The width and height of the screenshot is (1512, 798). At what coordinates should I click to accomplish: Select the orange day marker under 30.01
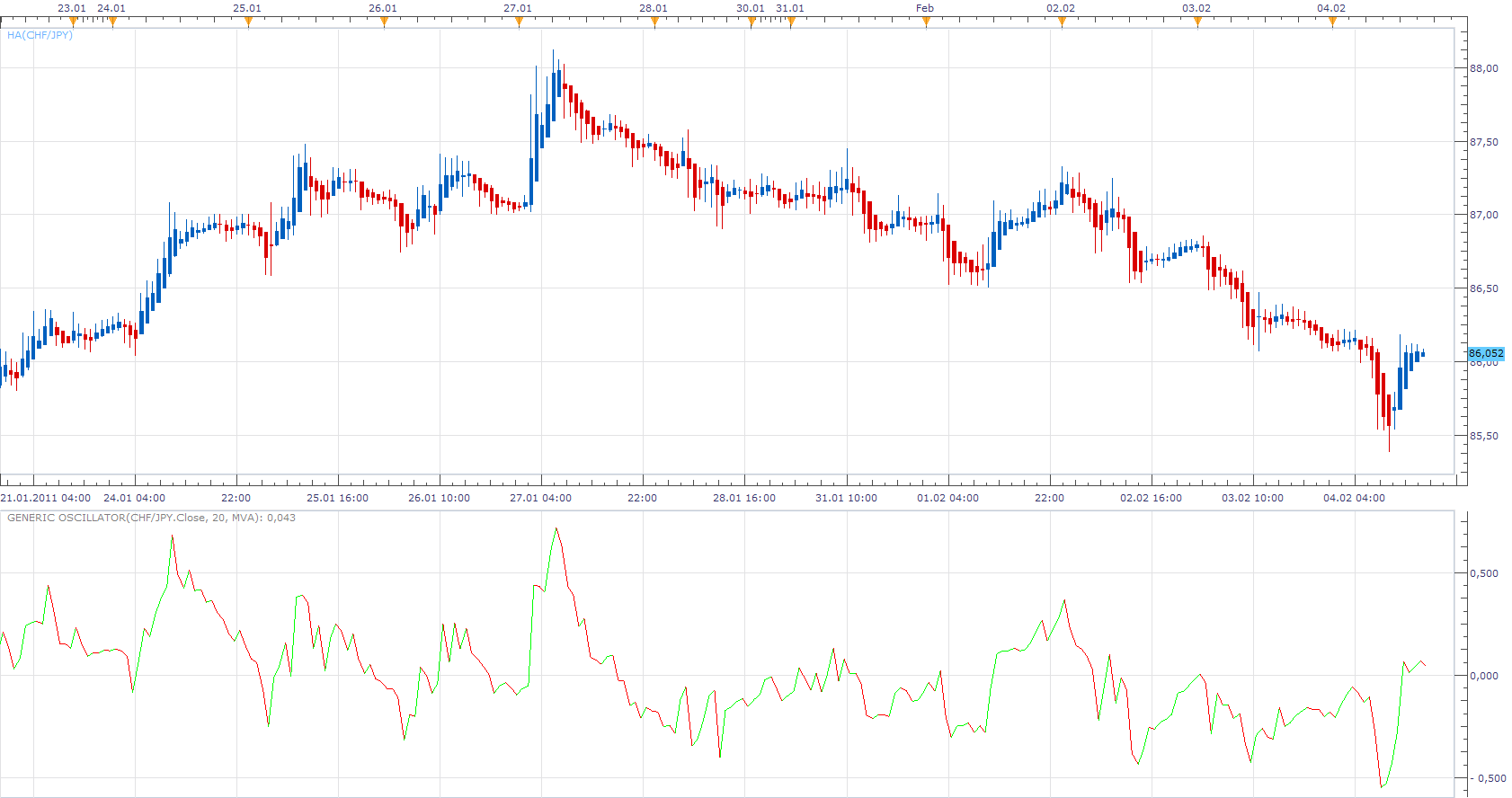coord(752,22)
